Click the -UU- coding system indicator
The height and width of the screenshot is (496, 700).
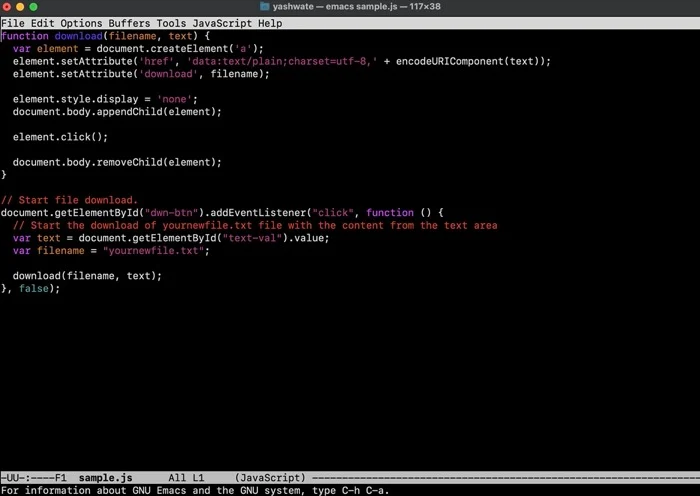[14, 478]
